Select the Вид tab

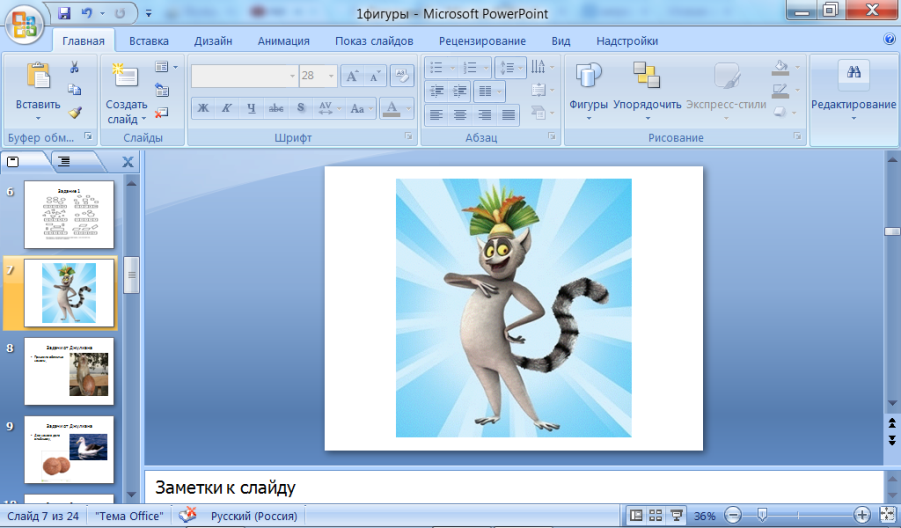click(x=561, y=41)
